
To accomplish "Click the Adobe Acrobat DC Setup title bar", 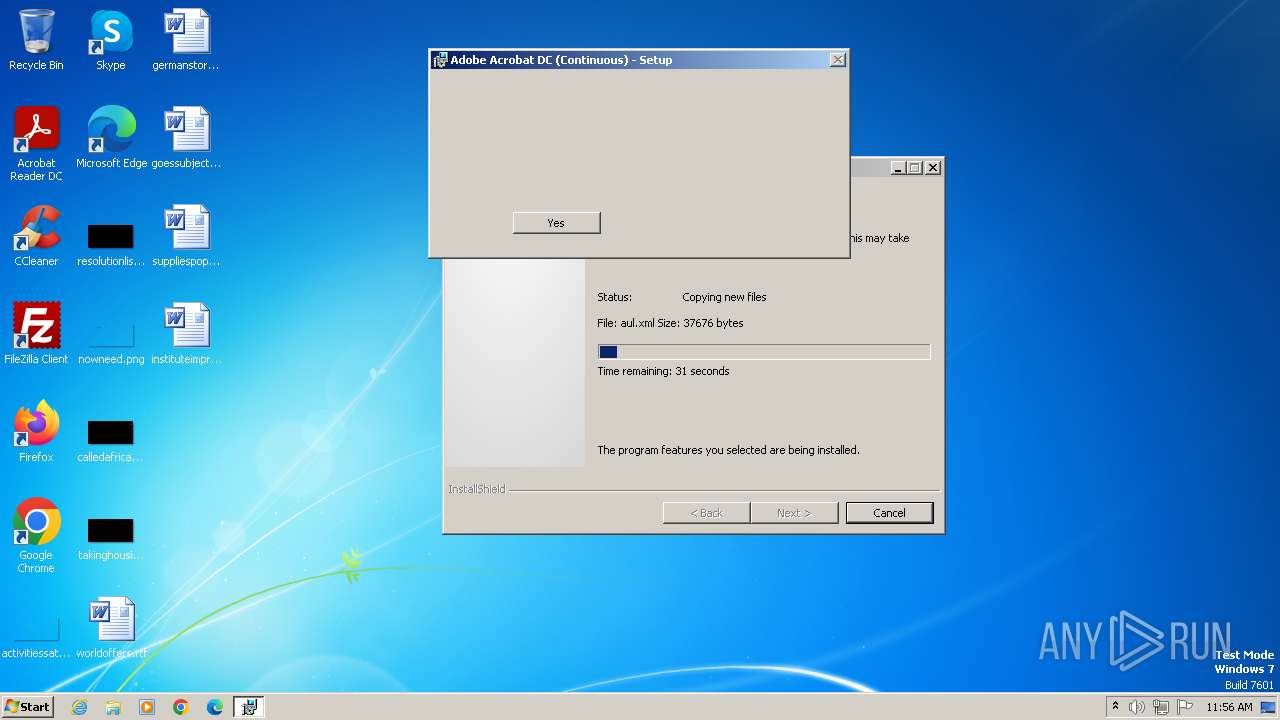I will pyautogui.click(x=638, y=60).
